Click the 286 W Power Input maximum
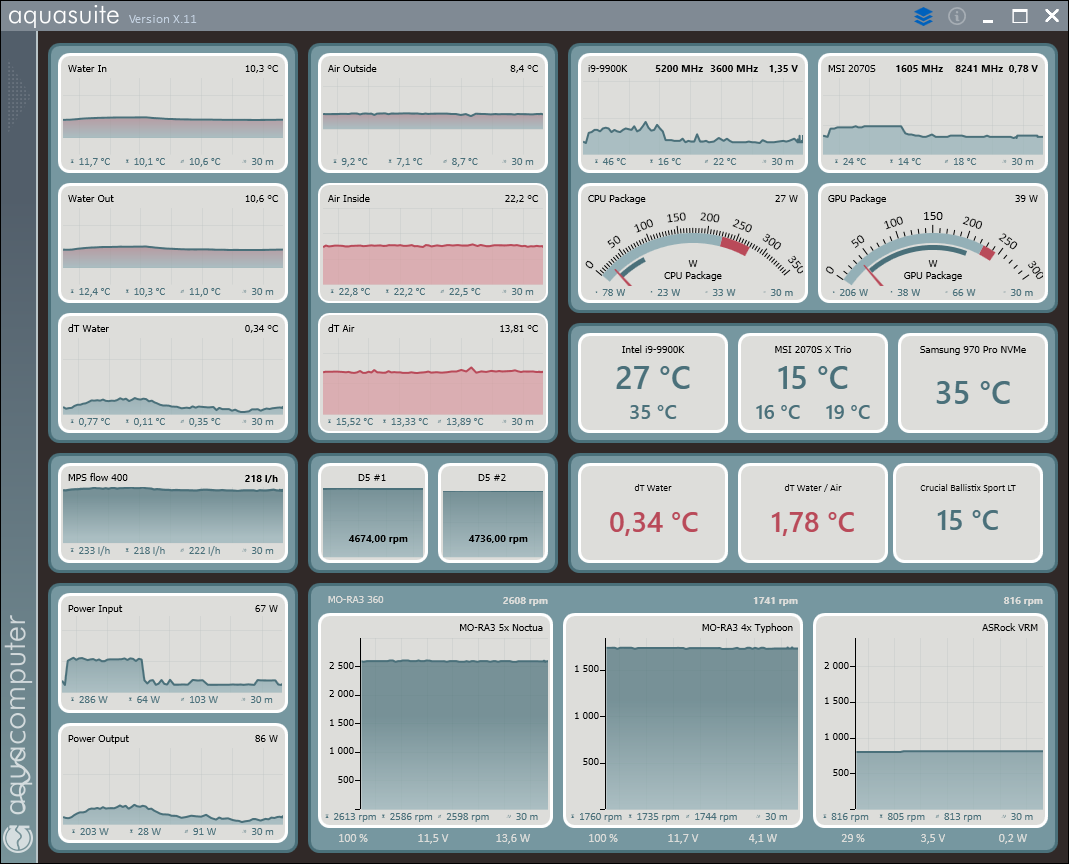 click(93, 700)
